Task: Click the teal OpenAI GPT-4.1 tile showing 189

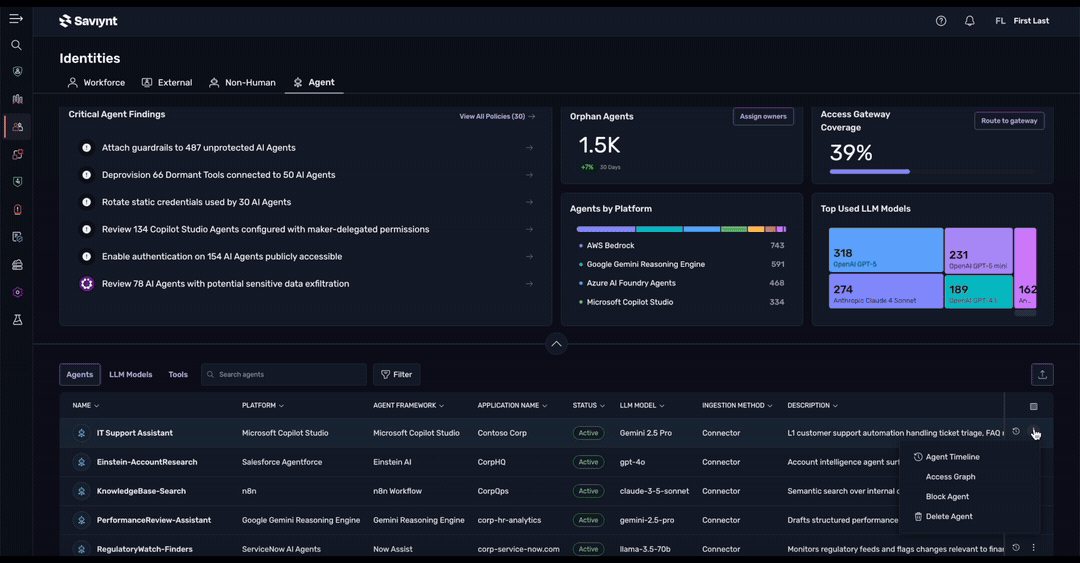Action: point(978,291)
